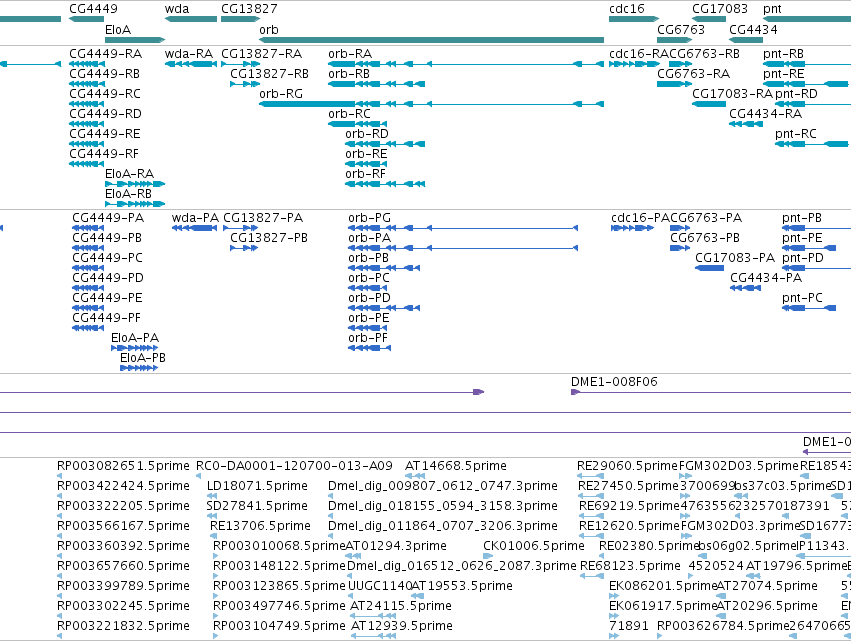Select transcript CG4434-RA
Viewport: 851px width, 641px height.
click(x=765, y=114)
